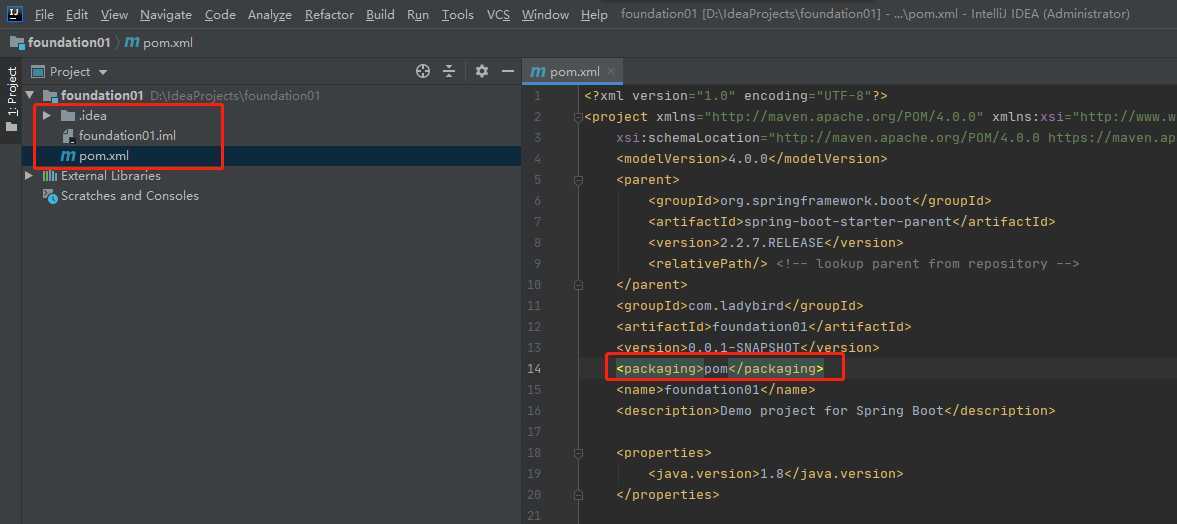Fold the project element on line 2

coord(578,117)
